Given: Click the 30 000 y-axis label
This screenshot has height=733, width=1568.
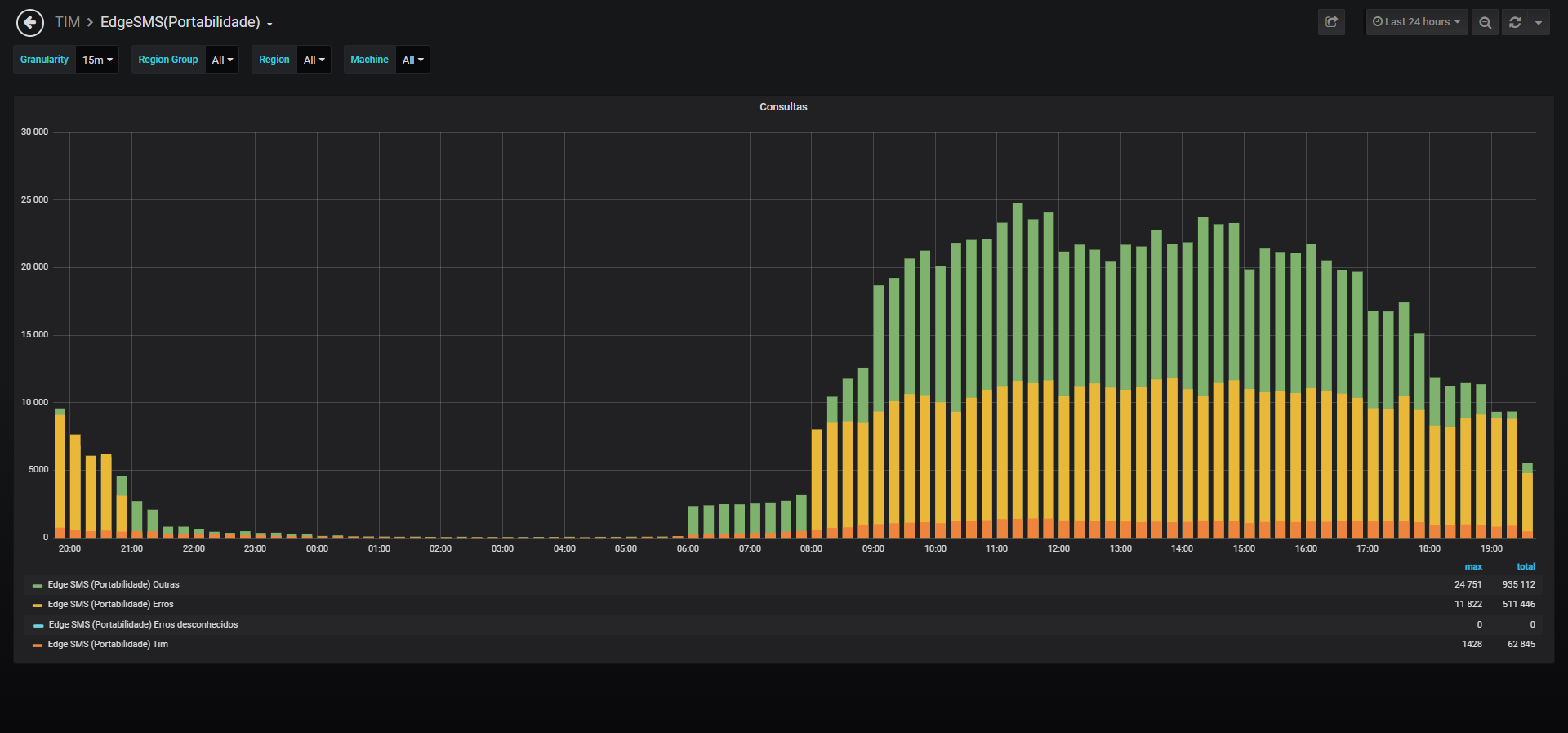Looking at the screenshot, I should coord(34,132).
